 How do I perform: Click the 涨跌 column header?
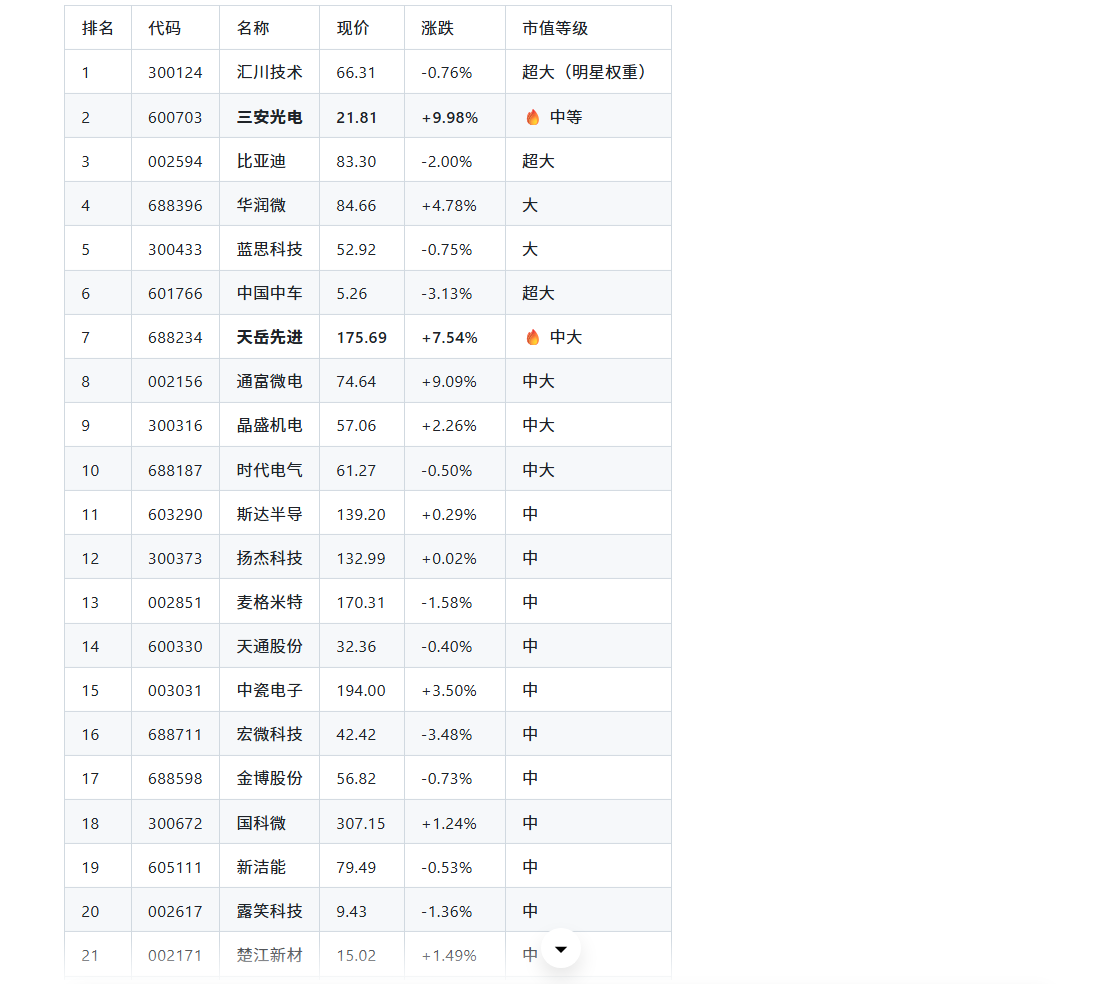coord(437,29)
